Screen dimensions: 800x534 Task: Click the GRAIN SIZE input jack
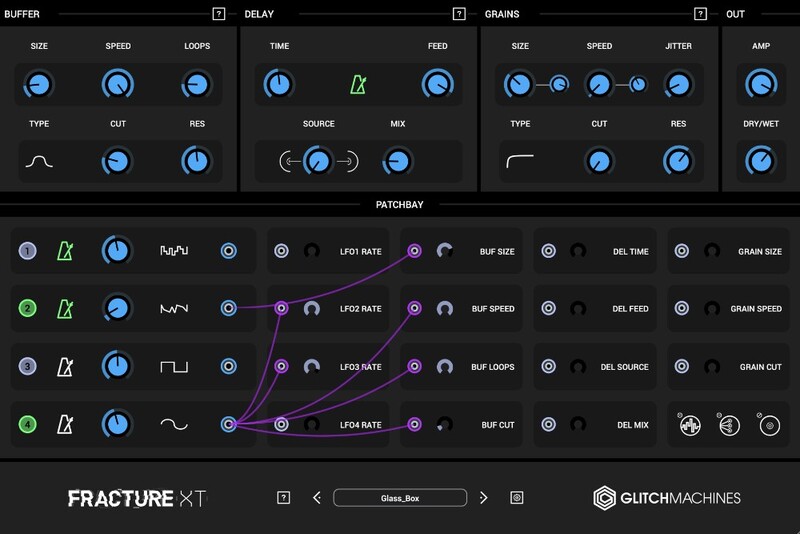coord(682,251)
